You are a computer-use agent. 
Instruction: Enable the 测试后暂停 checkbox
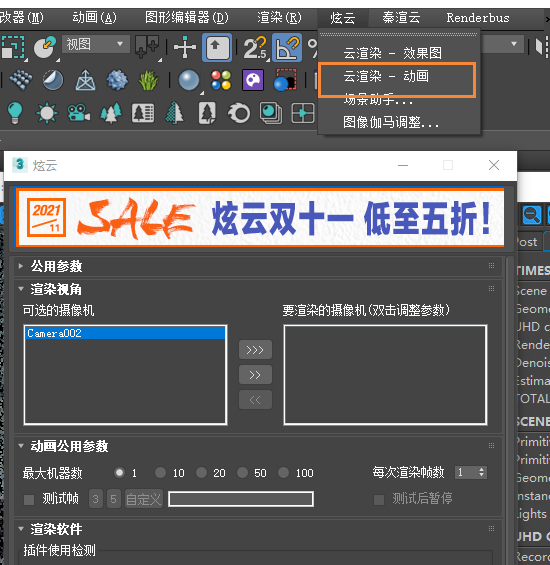click(x=379, y=500)
